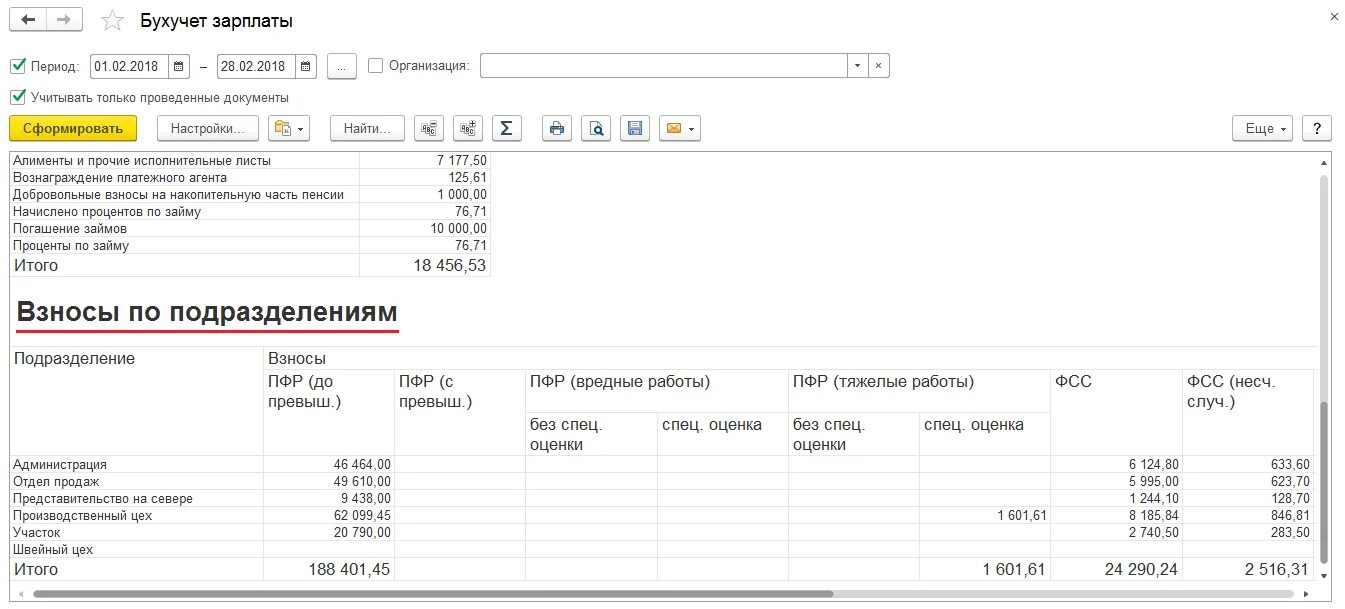Open calendar for the end date 28.02.2018
Viewport: 1345px width, 609px height.
click(x=306, y=66)
